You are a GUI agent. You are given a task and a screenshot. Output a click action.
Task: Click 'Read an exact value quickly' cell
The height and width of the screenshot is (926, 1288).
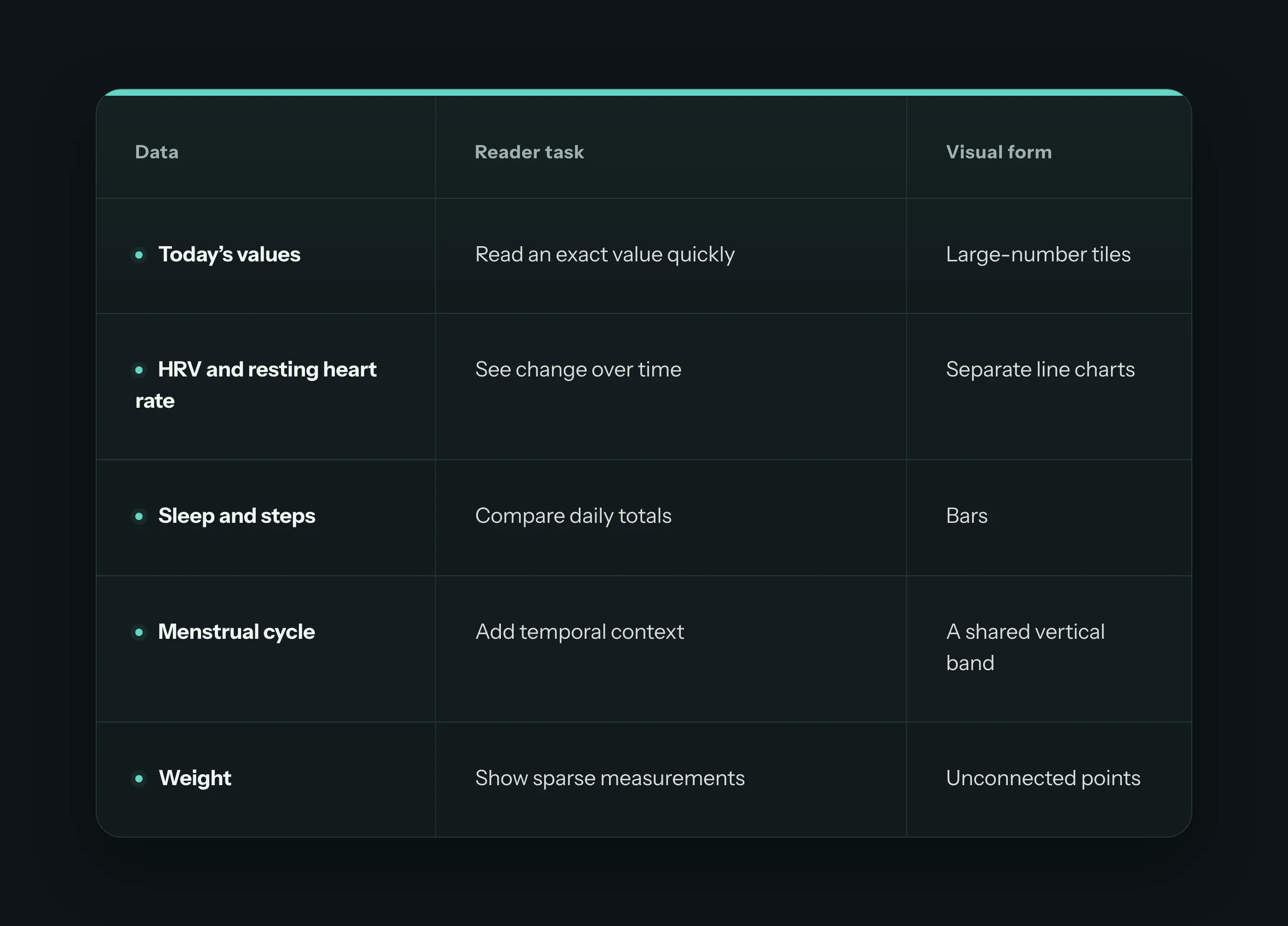pyautogui.click(x=671, y=255)
